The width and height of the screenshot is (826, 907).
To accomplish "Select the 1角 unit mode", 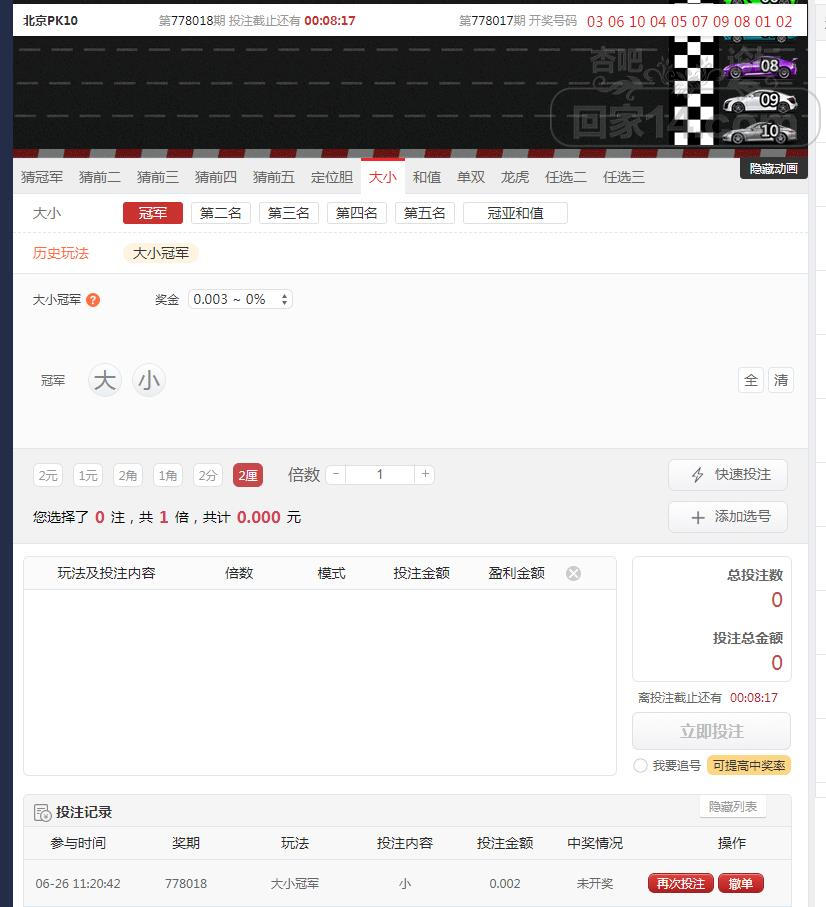I will click(x=168, y=476).
